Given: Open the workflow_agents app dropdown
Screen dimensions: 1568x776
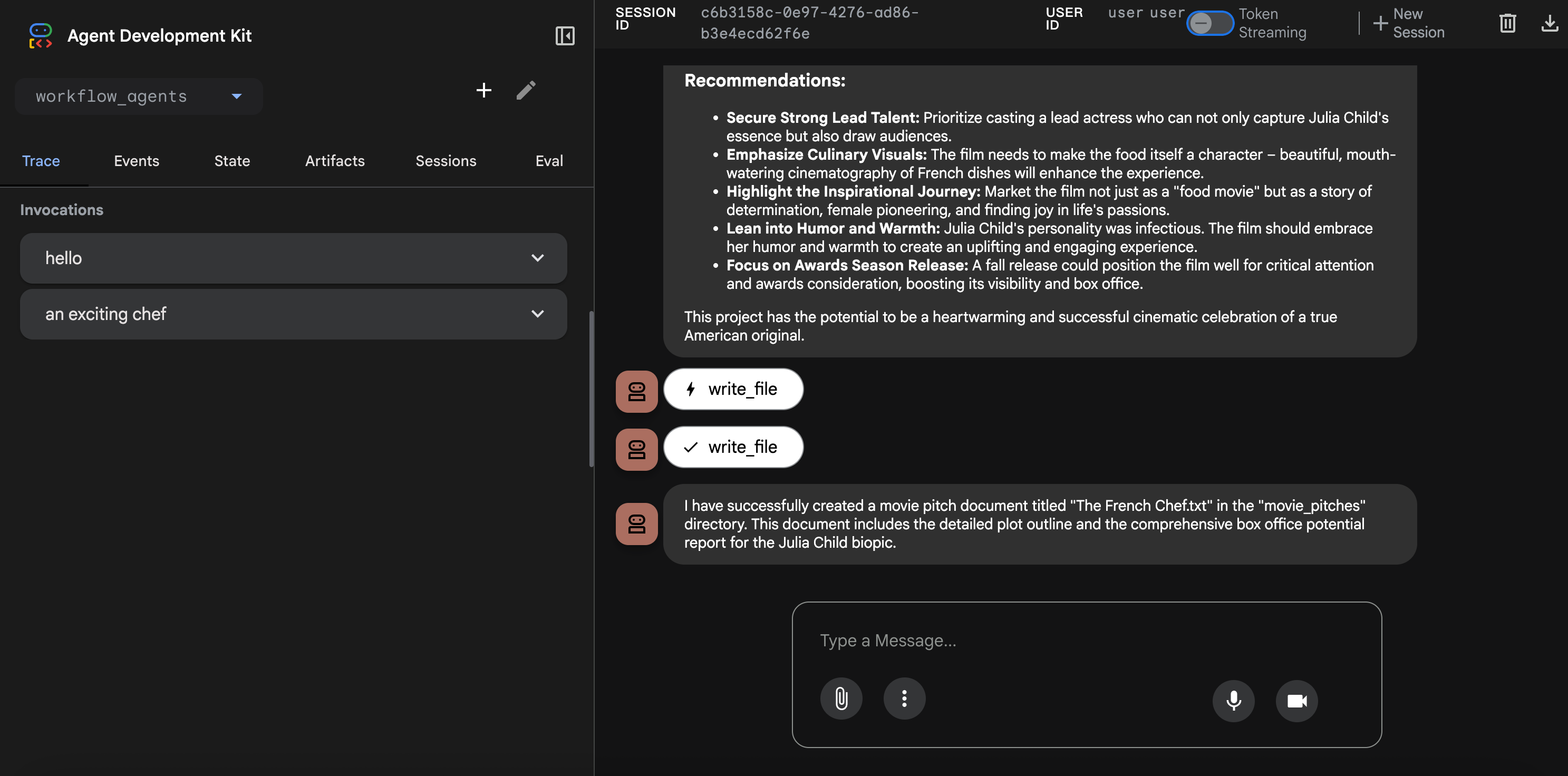Looking at the screenshot, I should (139, 96).
